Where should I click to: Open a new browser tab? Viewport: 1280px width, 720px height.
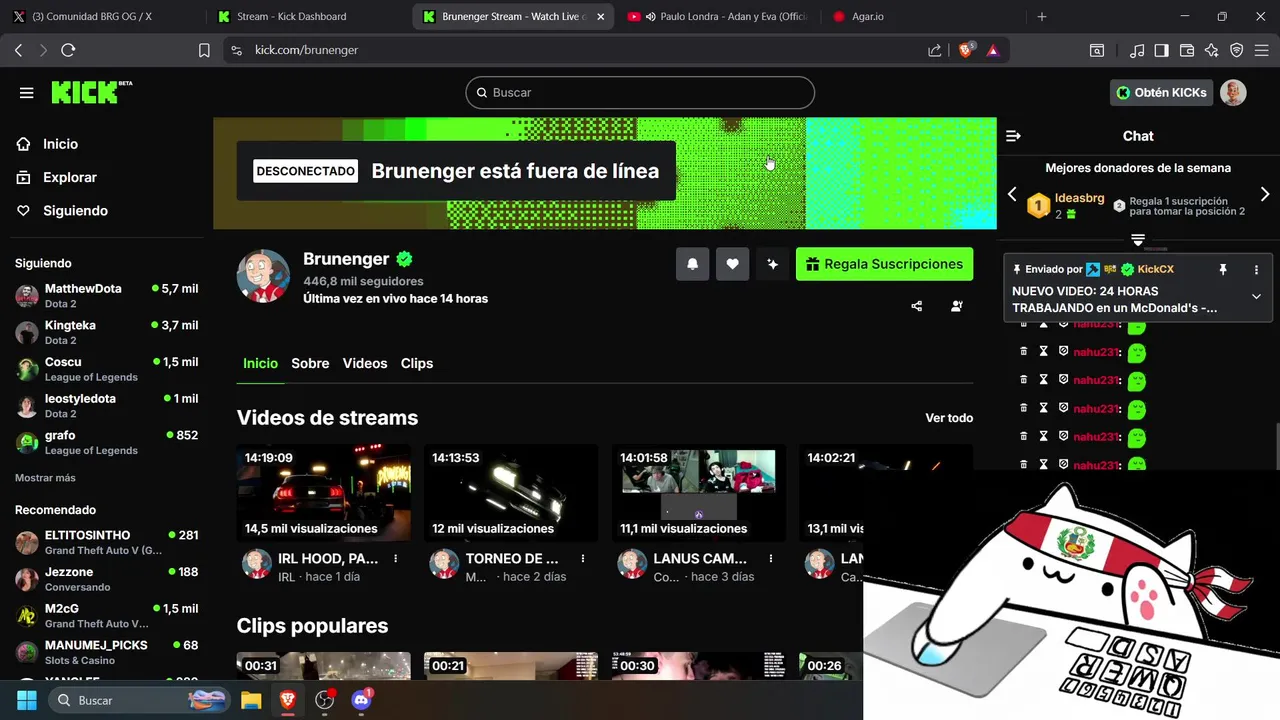click(x=1042, y=17)
